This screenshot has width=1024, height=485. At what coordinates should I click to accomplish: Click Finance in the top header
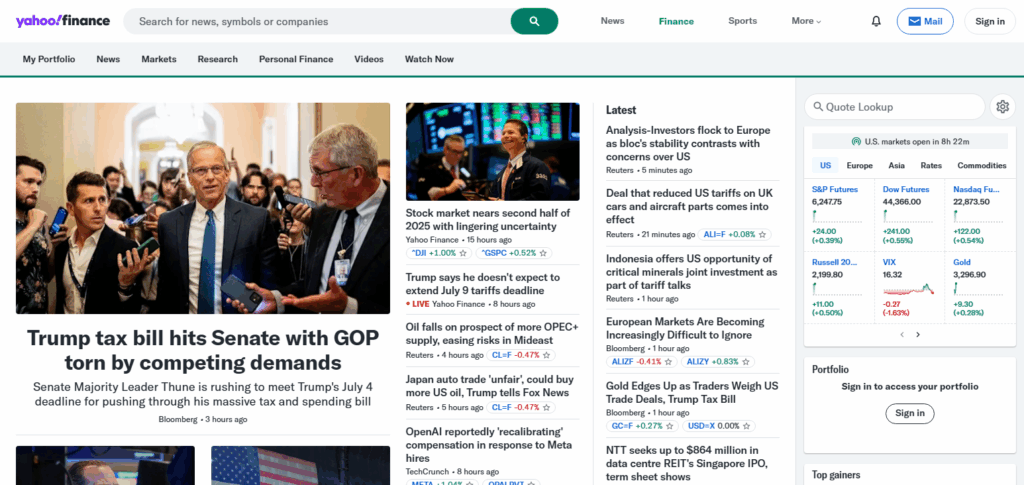[676, 21]
